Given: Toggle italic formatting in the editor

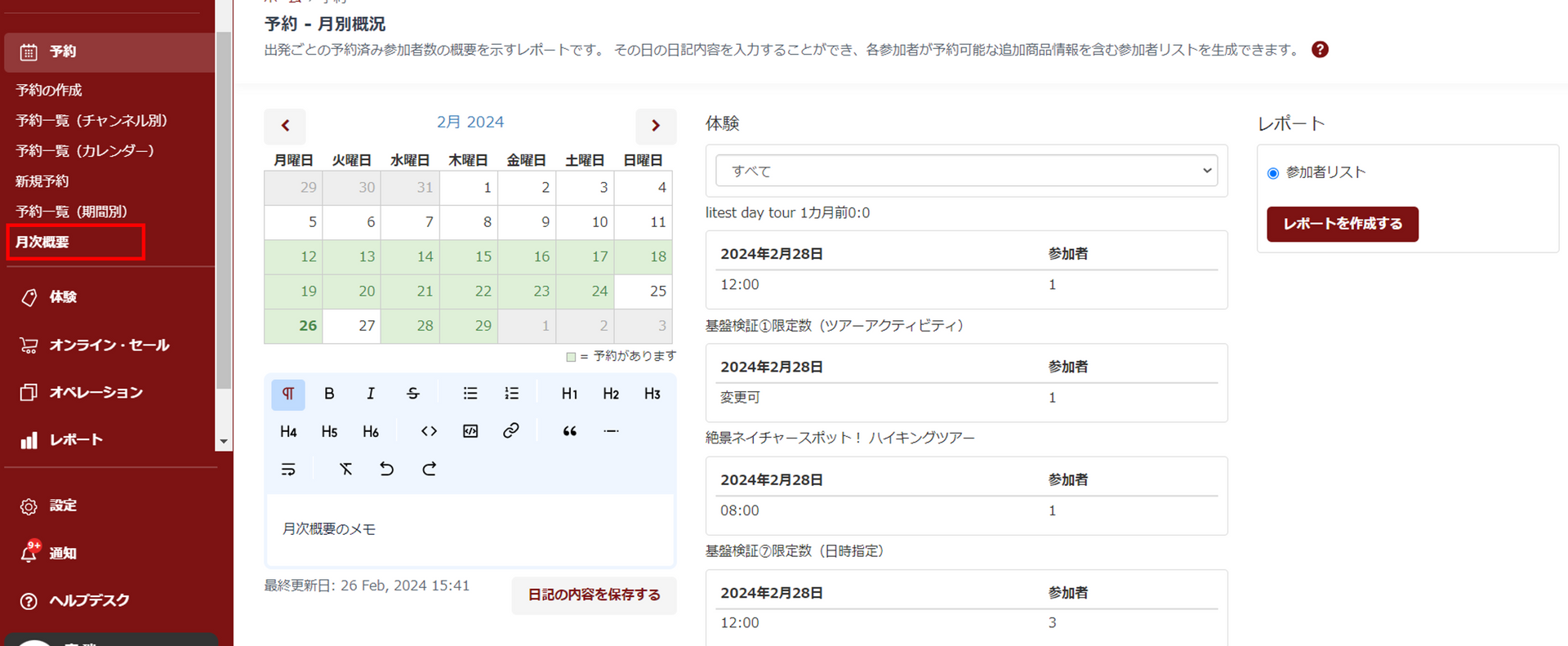Looking at the screenshot, I should [x=371, y=394].
